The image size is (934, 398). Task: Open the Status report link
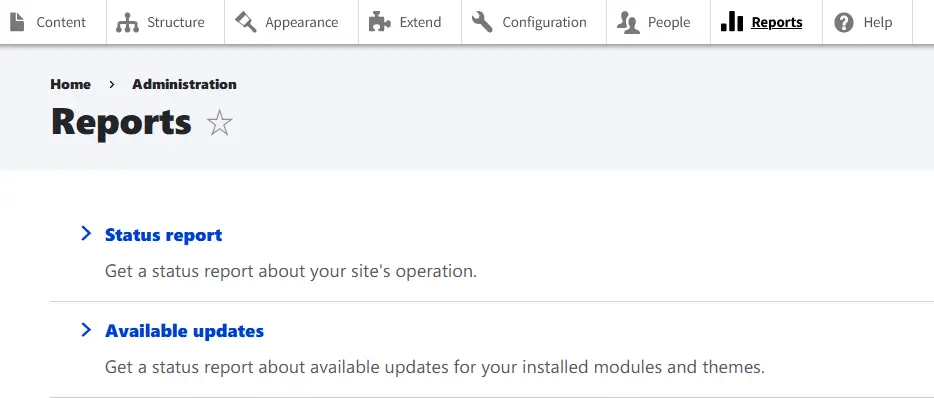point(163,235)
